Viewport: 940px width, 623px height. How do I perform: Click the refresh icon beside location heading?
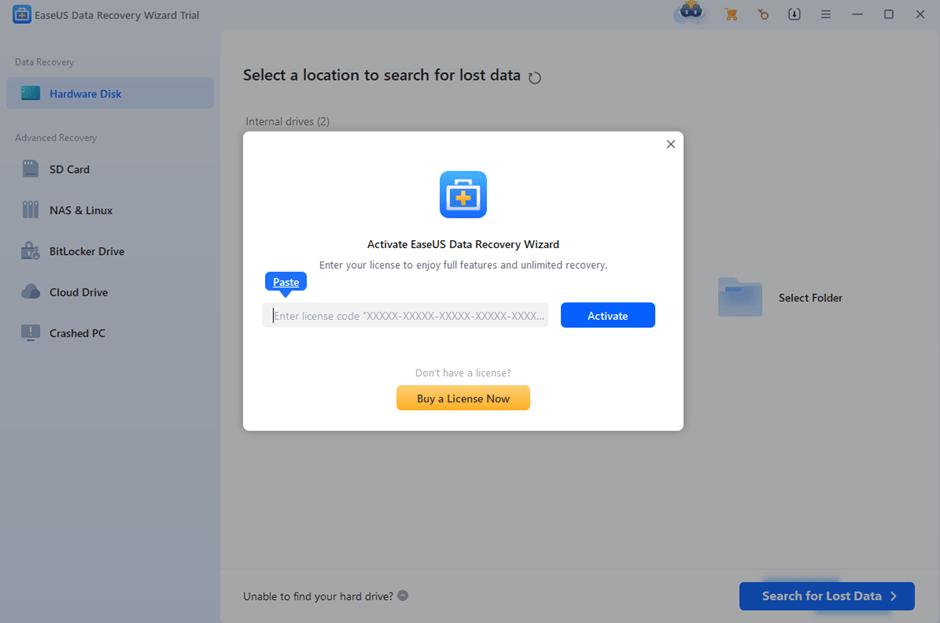535,77
